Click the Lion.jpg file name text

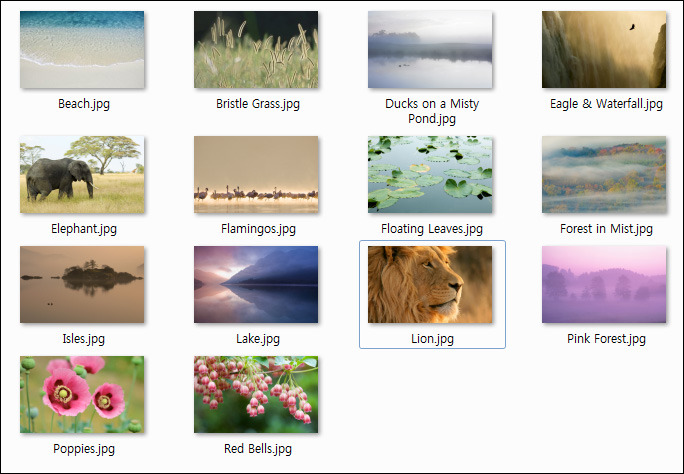[432, 339]
